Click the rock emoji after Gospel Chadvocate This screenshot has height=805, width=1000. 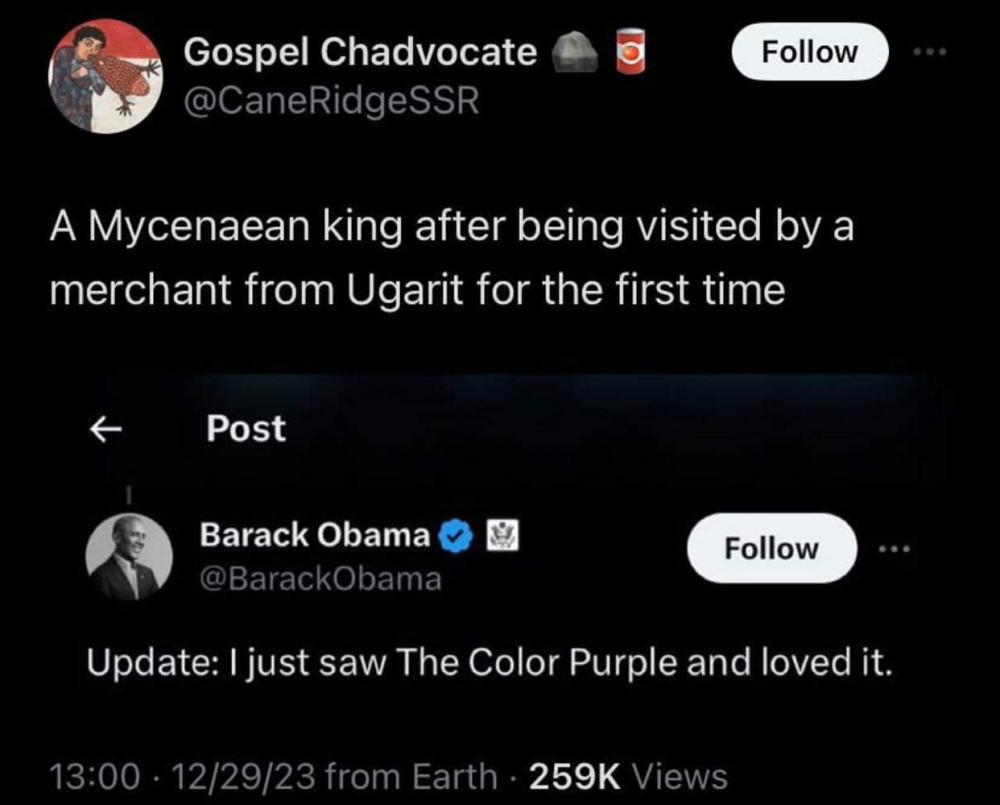tap(575, 52)
